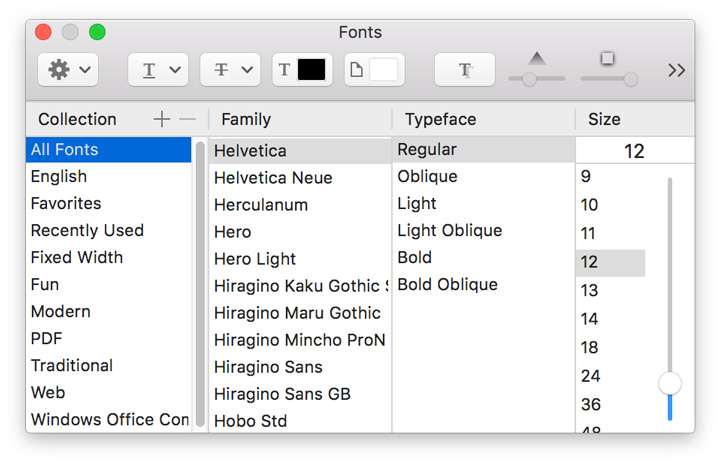Choose the Hero Light family
The image size is (720, 464).
299,259
